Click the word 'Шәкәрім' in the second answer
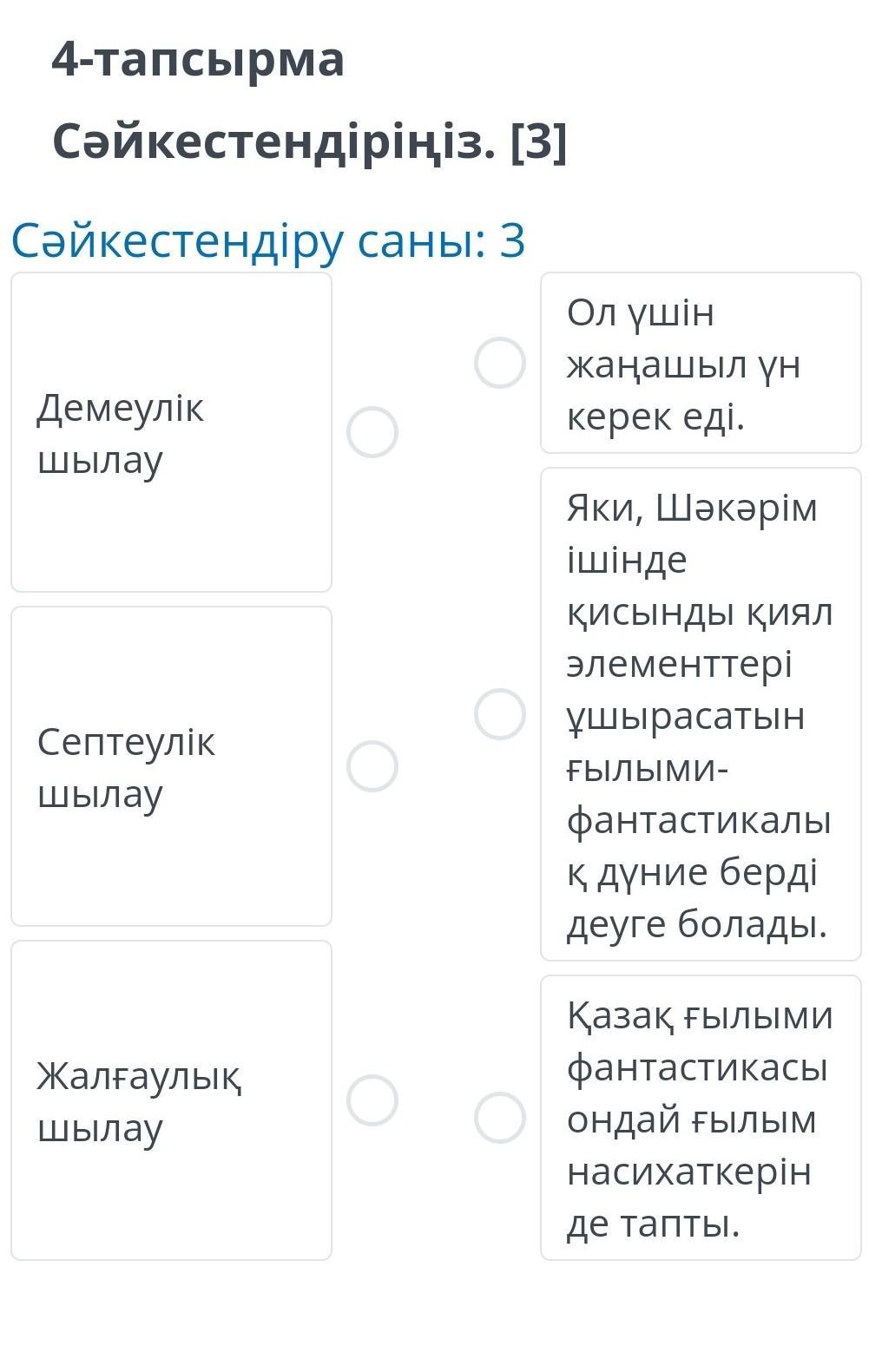 [x=736, y=509]
